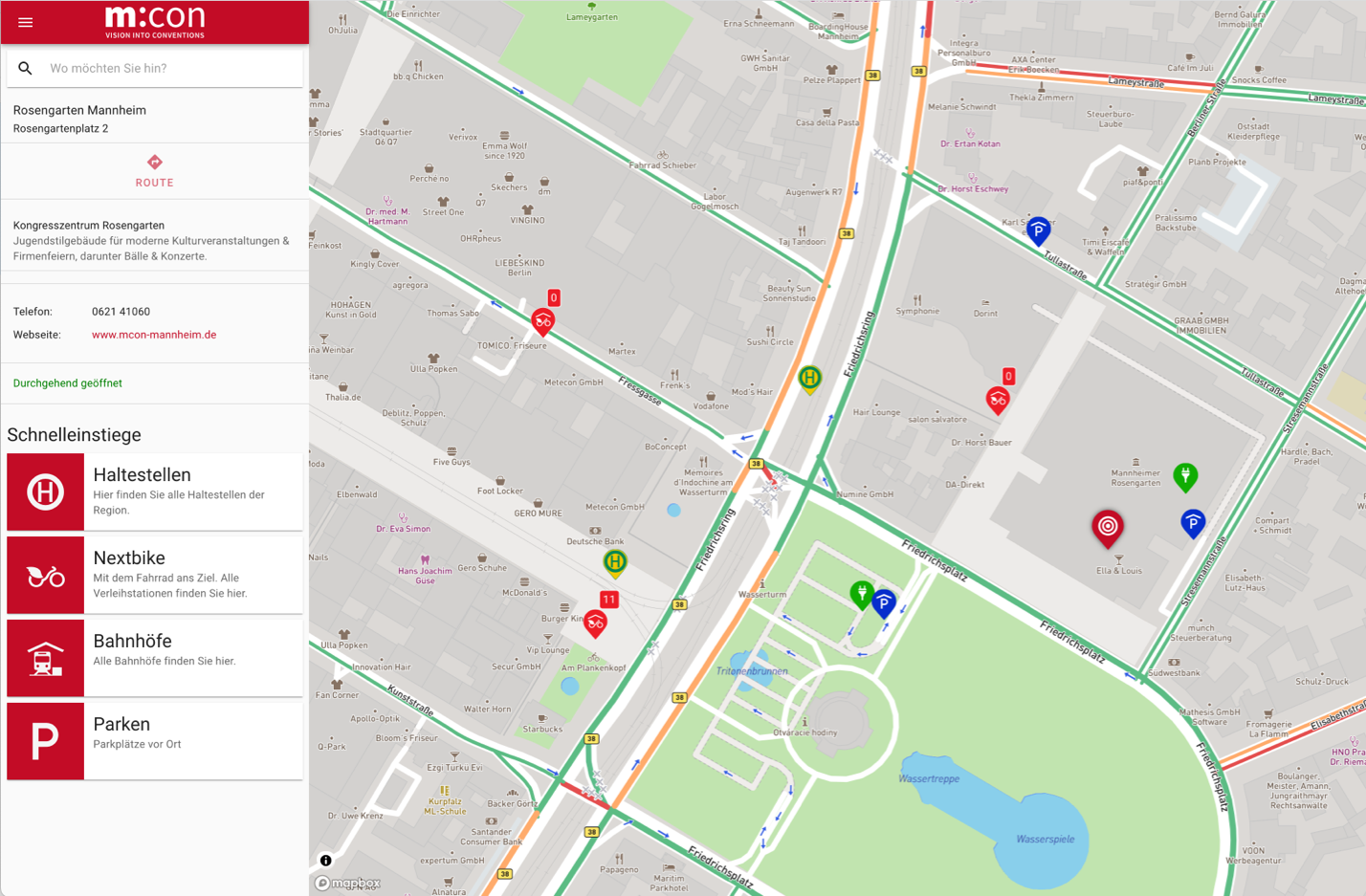This screenshot has height=896, width=1366.
Task: Select the blue parking marker near Wasserturm
Action: pyautogui.click(x=884, y=603)
